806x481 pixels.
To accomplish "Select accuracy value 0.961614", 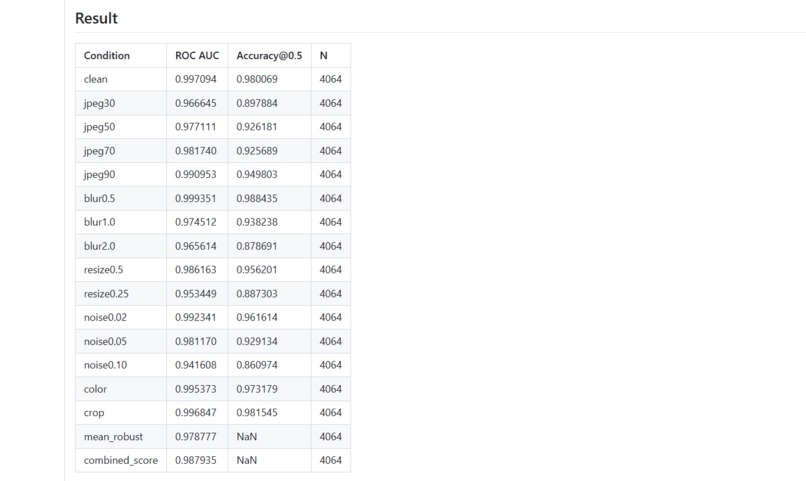I will [257, 318].
